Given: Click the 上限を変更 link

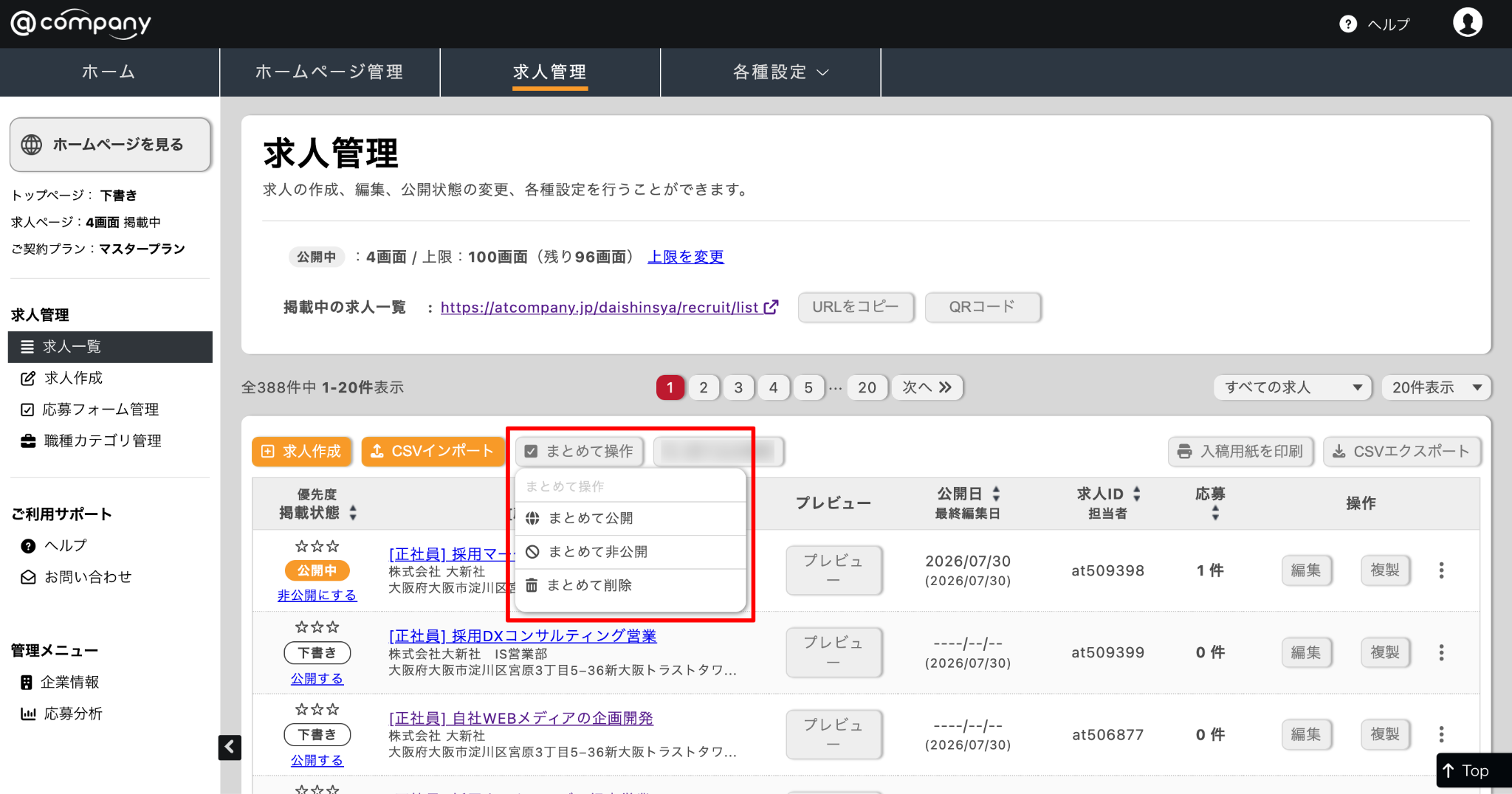Looking at the screenshot, I should point(686,257).
